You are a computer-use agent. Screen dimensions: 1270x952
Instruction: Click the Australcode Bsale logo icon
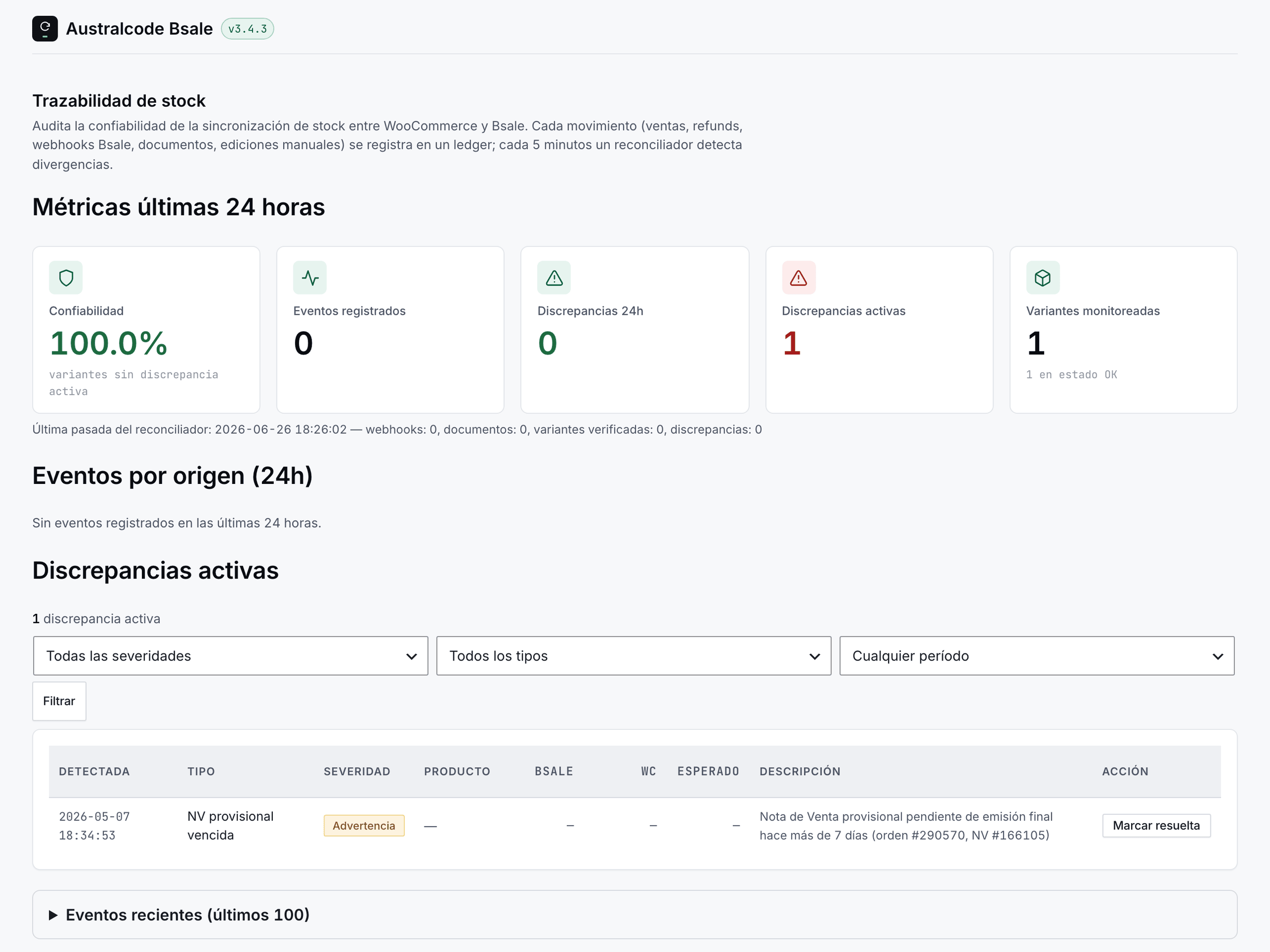45,29
